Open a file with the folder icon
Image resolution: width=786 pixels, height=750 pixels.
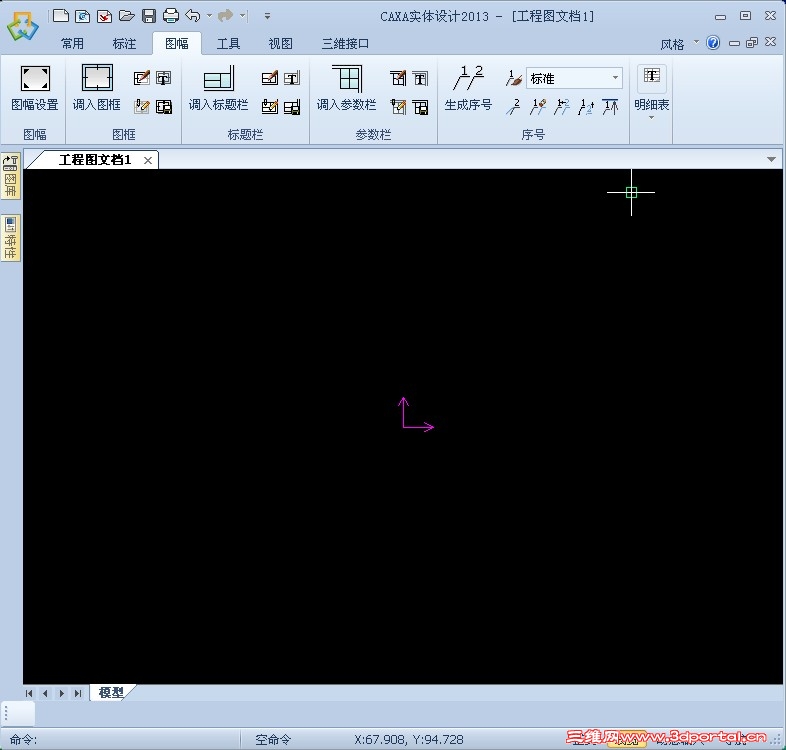pos(126,16)
